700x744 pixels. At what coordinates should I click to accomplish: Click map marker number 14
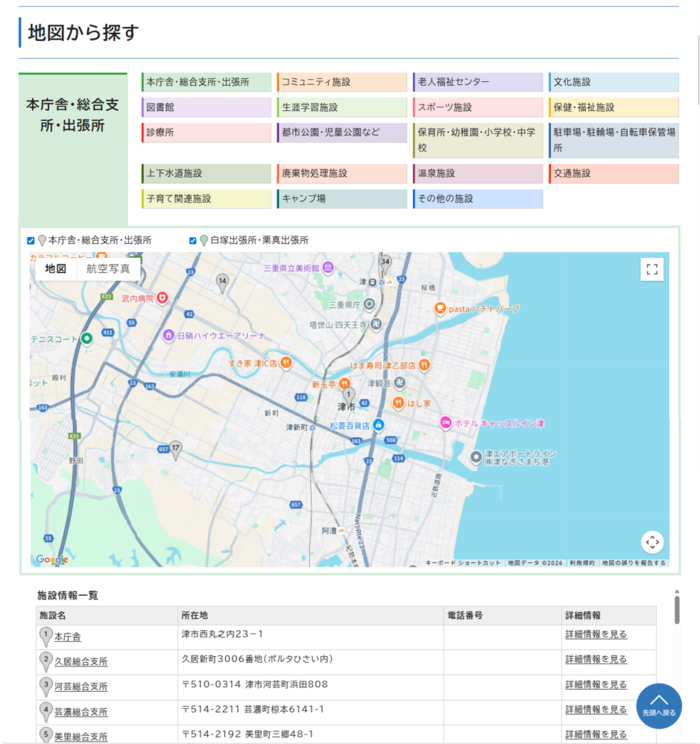coord(222,283)
